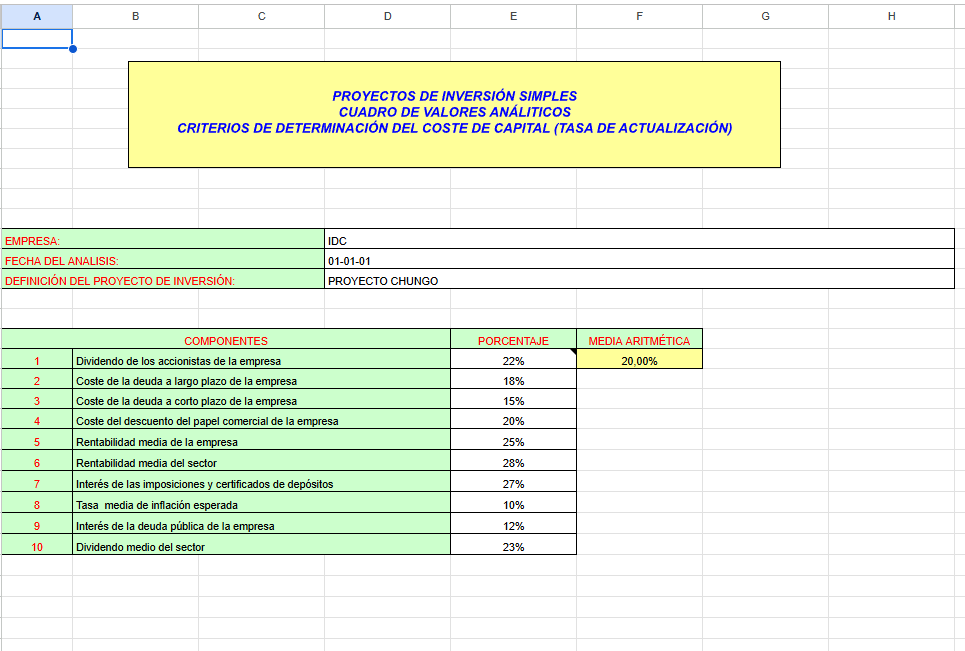
Task: Select the yellow 20,00% result cell
Action: [639, 361]
